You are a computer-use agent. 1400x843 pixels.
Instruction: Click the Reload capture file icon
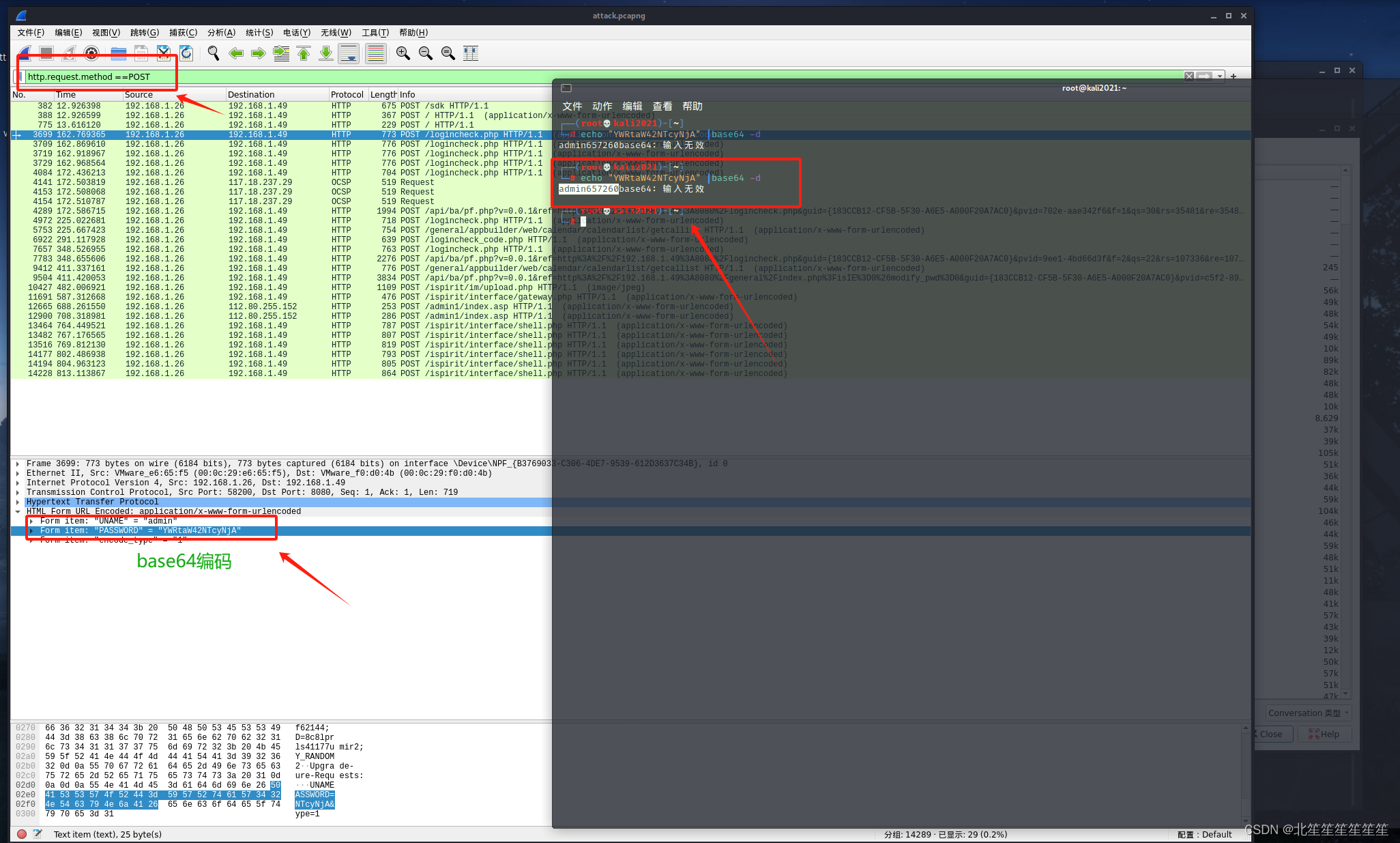tap(186, 53)
